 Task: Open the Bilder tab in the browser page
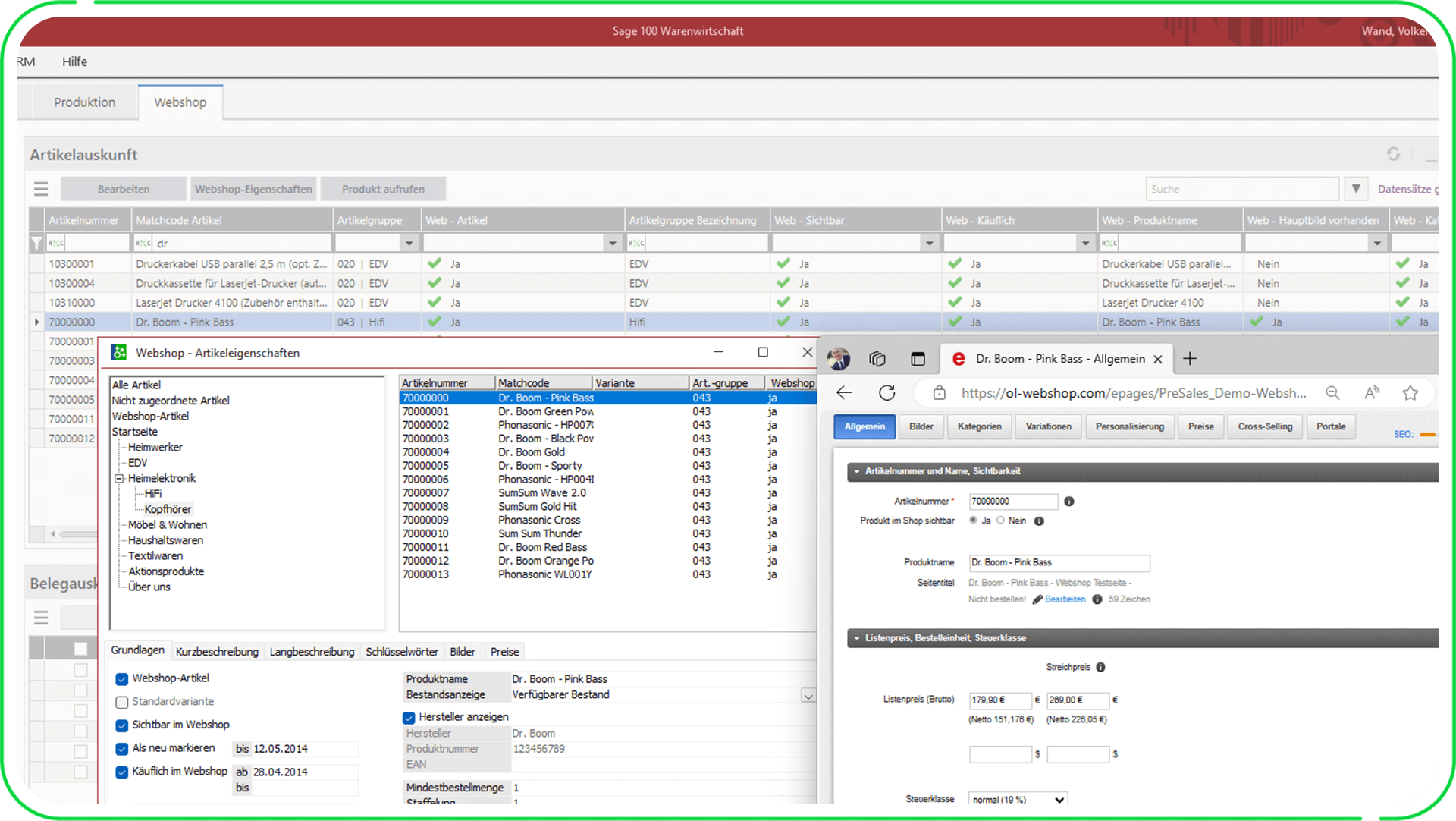point(921,426)
